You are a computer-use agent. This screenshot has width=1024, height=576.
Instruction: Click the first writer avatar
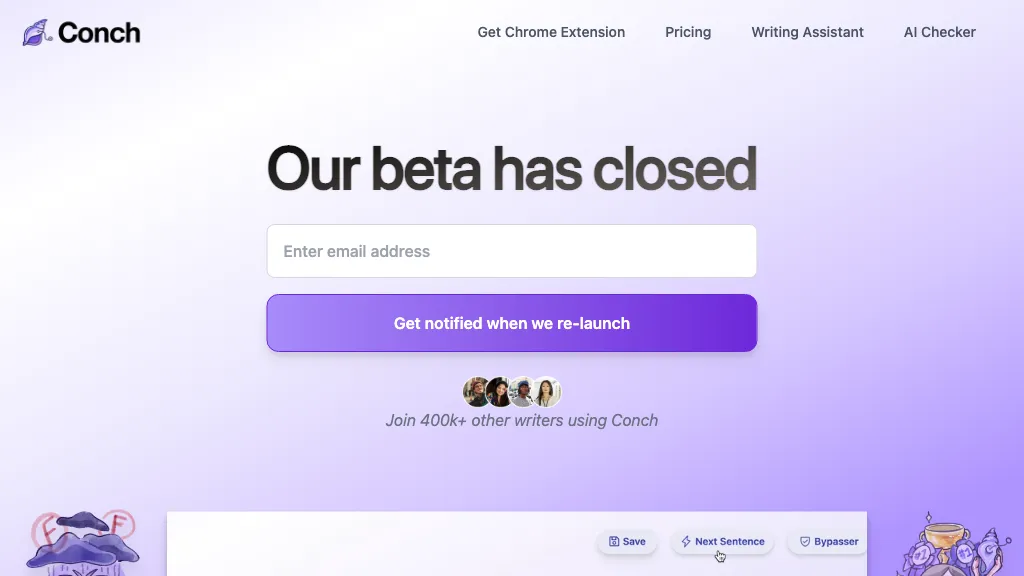tap(477, 392)
